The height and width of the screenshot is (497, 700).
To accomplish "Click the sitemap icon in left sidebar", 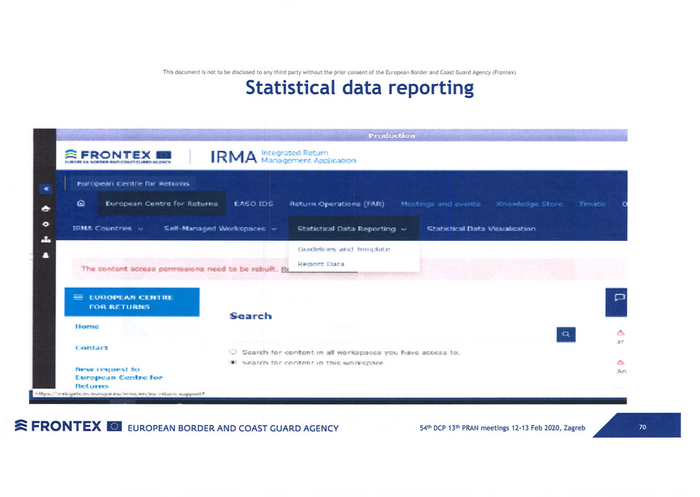I will coord(44,241).
